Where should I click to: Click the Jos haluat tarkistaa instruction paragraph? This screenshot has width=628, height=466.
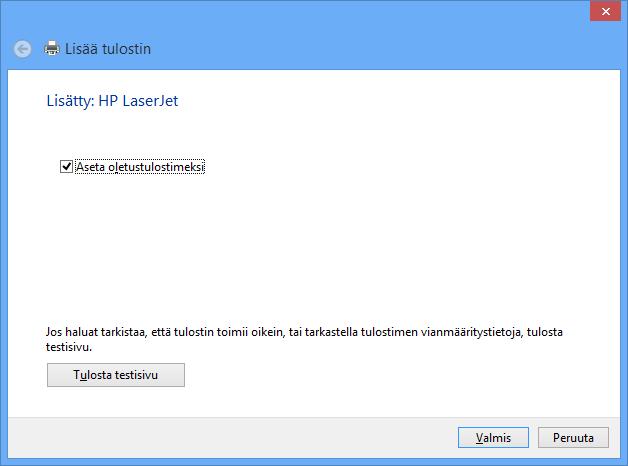click(x=304, y=339)
